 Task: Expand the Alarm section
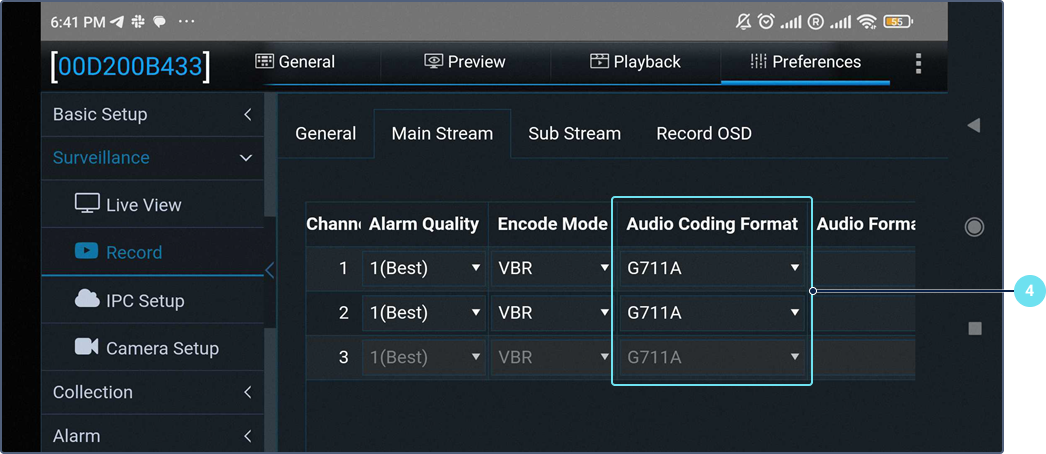coord(152,436)
